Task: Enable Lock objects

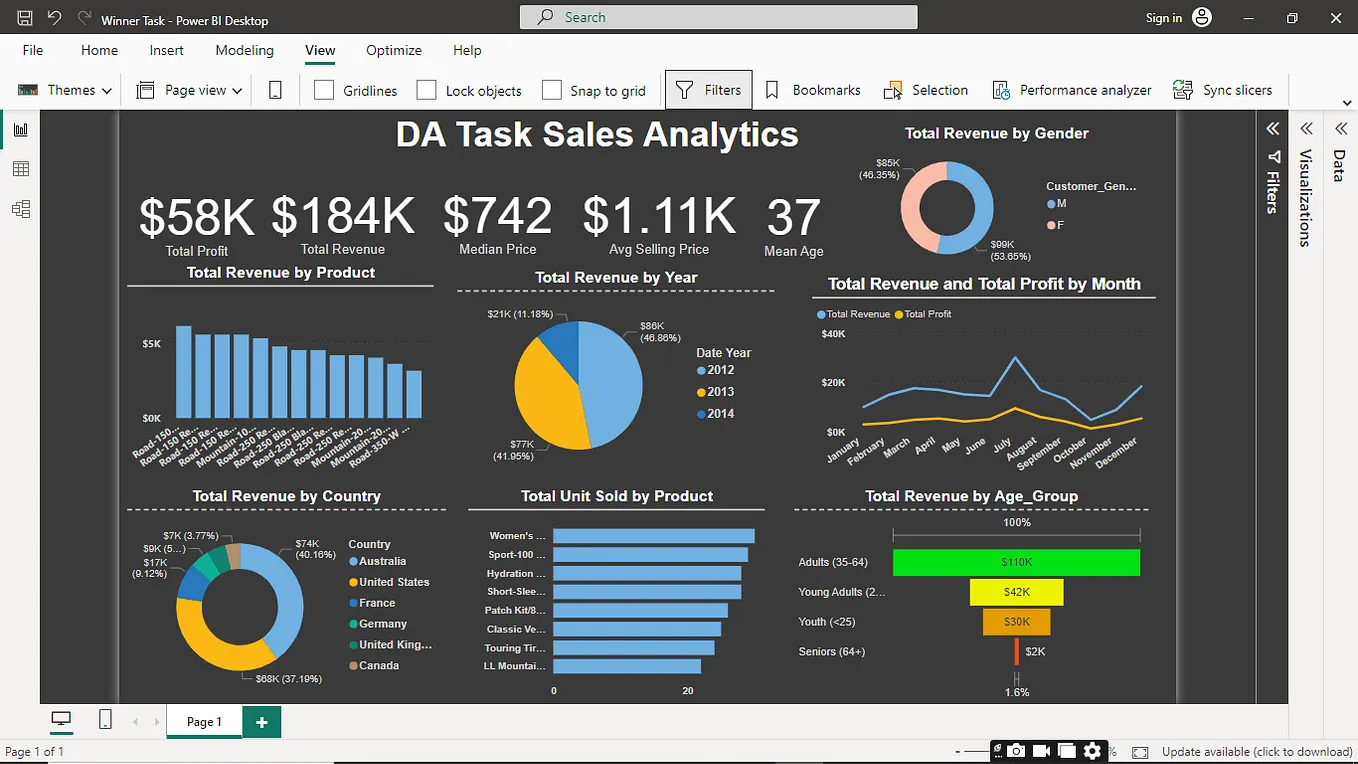Action: coord(425,89)
